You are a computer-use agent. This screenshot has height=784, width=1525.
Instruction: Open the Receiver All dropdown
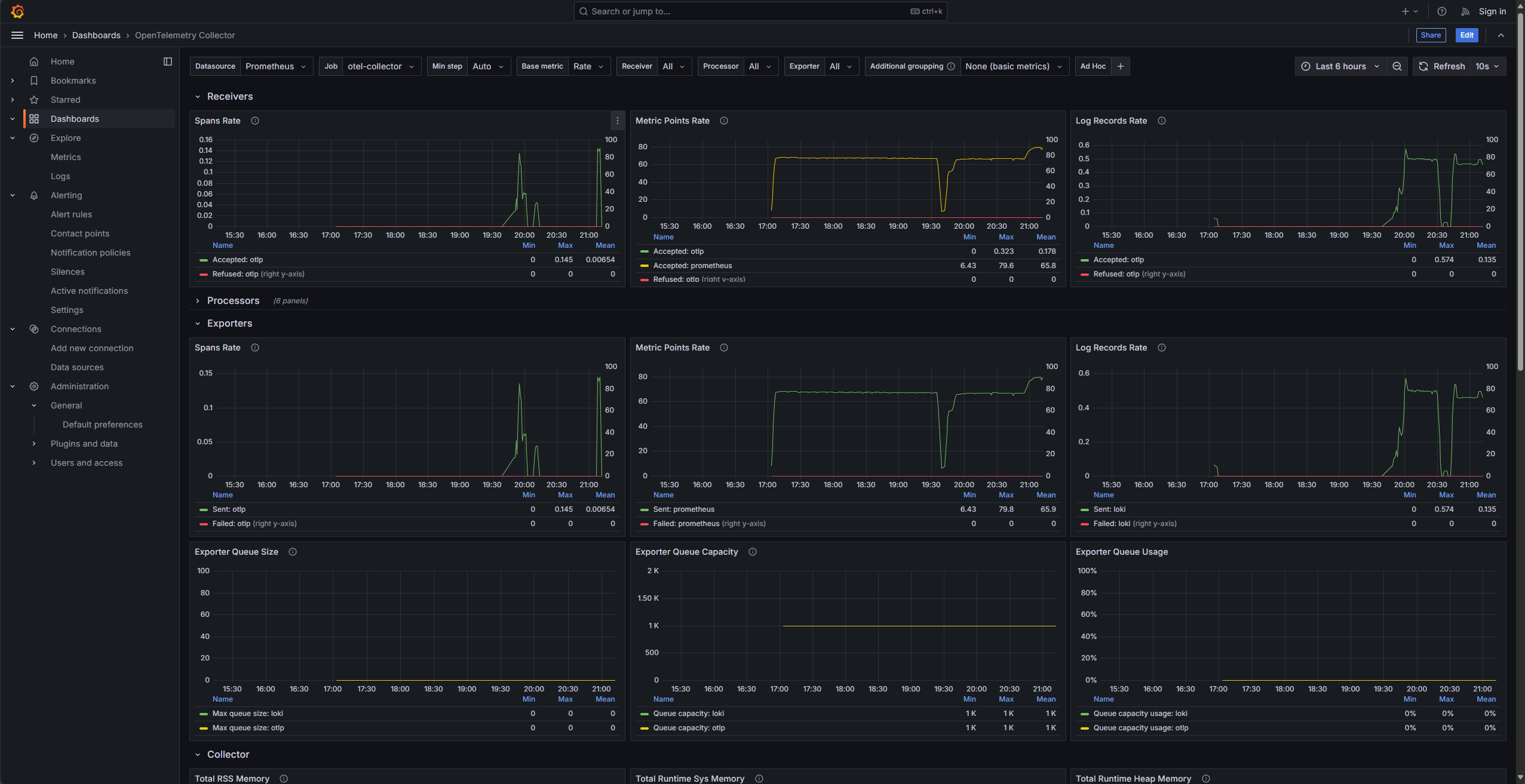point(674,66)
